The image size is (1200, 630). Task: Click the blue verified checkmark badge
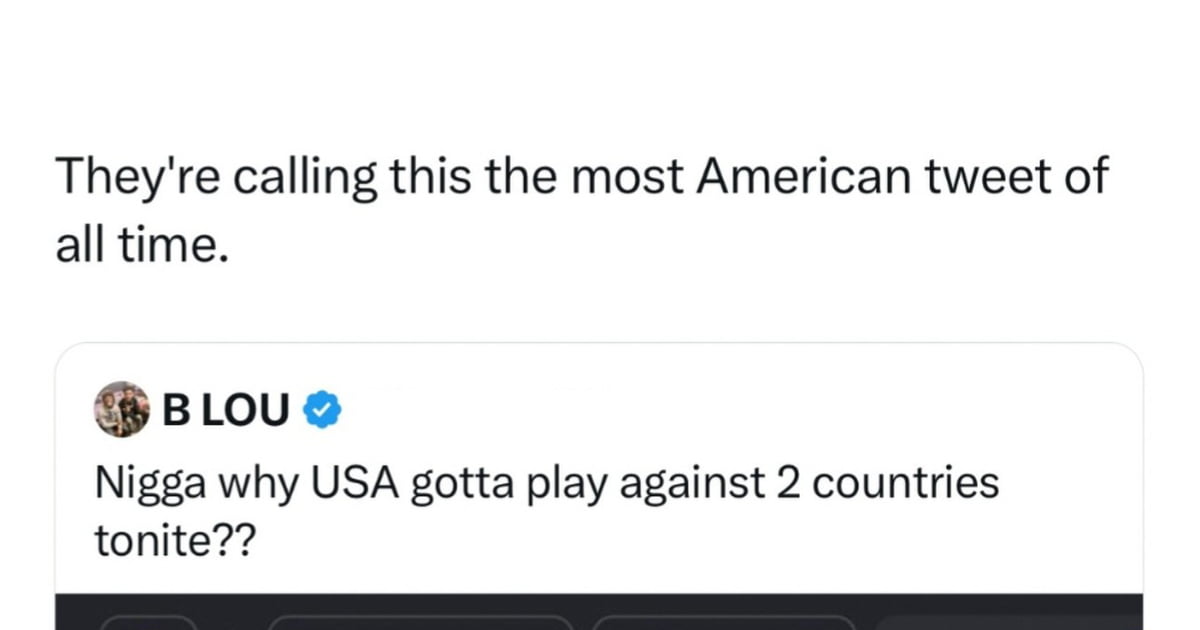(322, 410)
